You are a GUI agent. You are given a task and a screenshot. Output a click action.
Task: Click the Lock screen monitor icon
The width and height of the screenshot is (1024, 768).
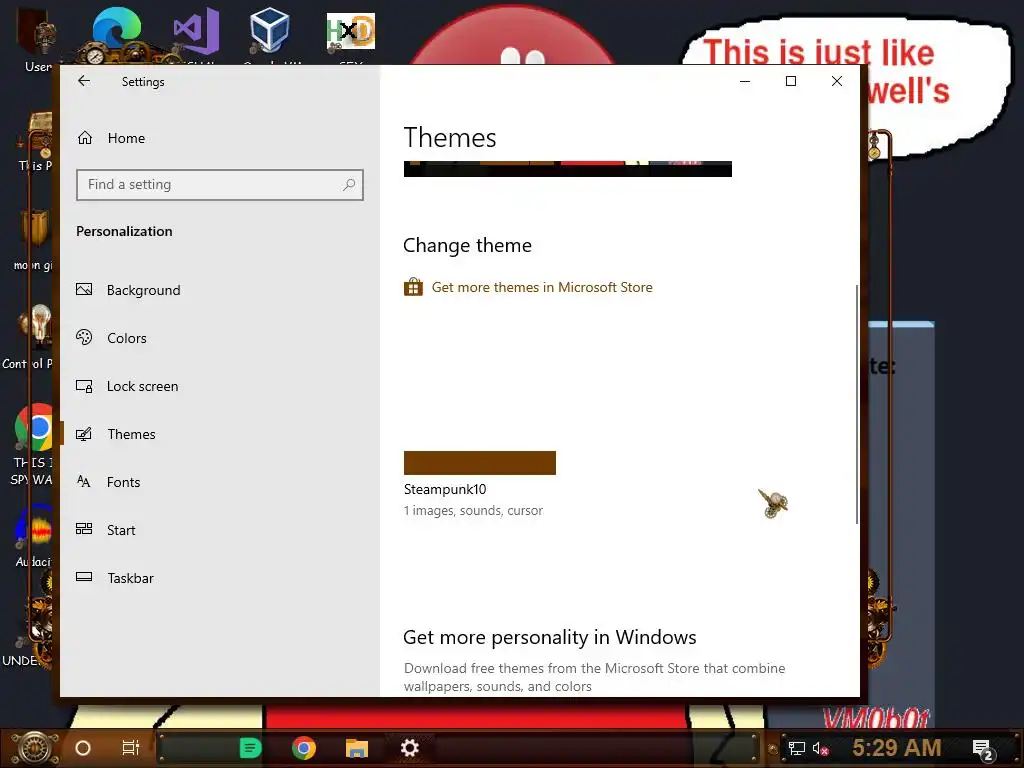84,386
